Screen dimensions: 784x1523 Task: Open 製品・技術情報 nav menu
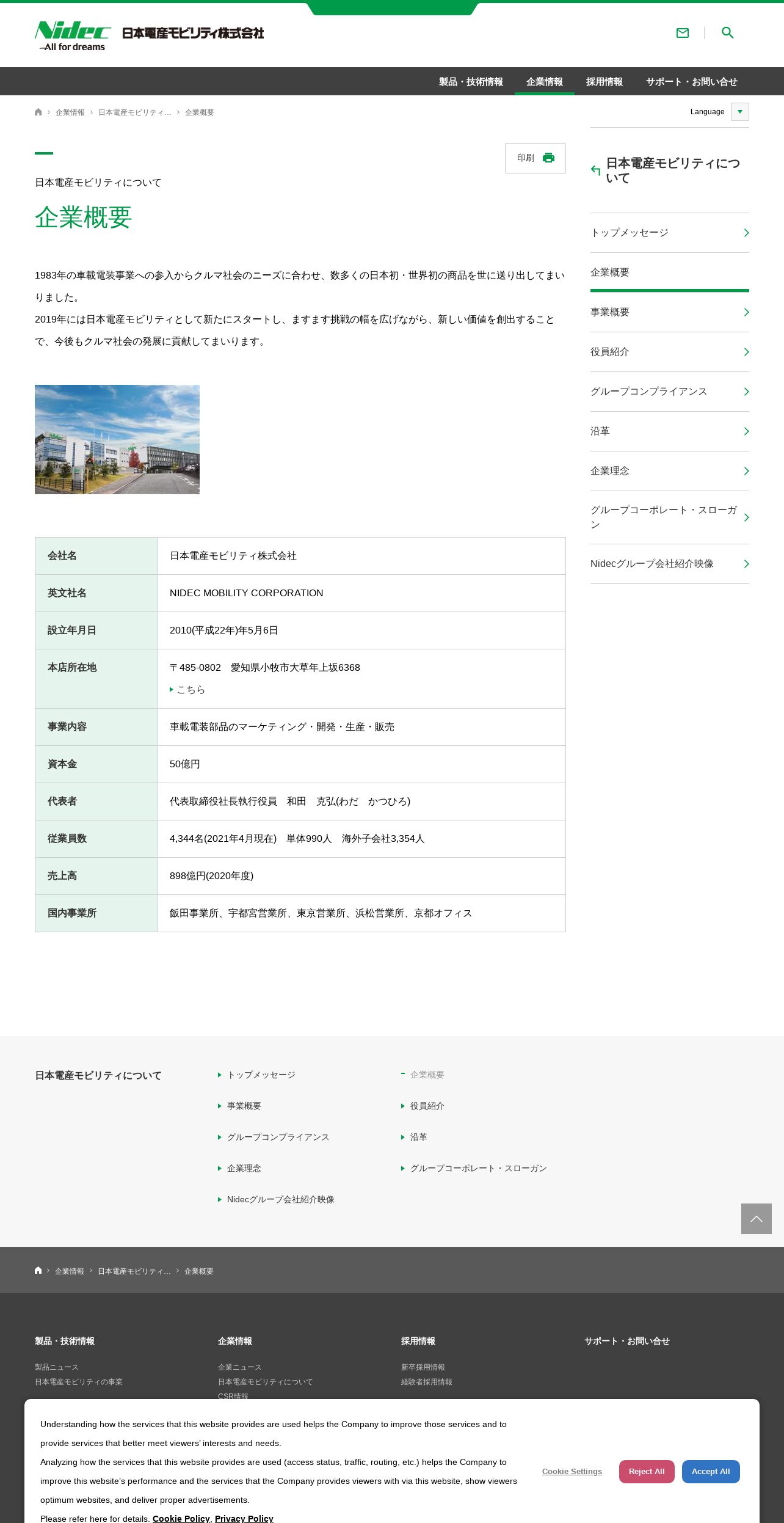pyautogui.click(x=471, y=82)
